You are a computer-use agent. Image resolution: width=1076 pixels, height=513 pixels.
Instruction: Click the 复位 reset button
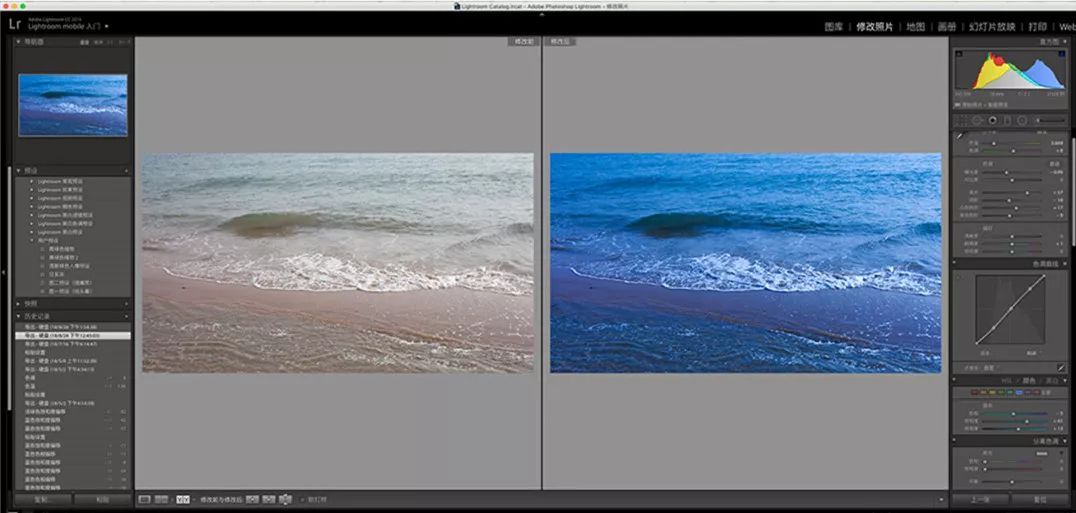[1040, 499]
